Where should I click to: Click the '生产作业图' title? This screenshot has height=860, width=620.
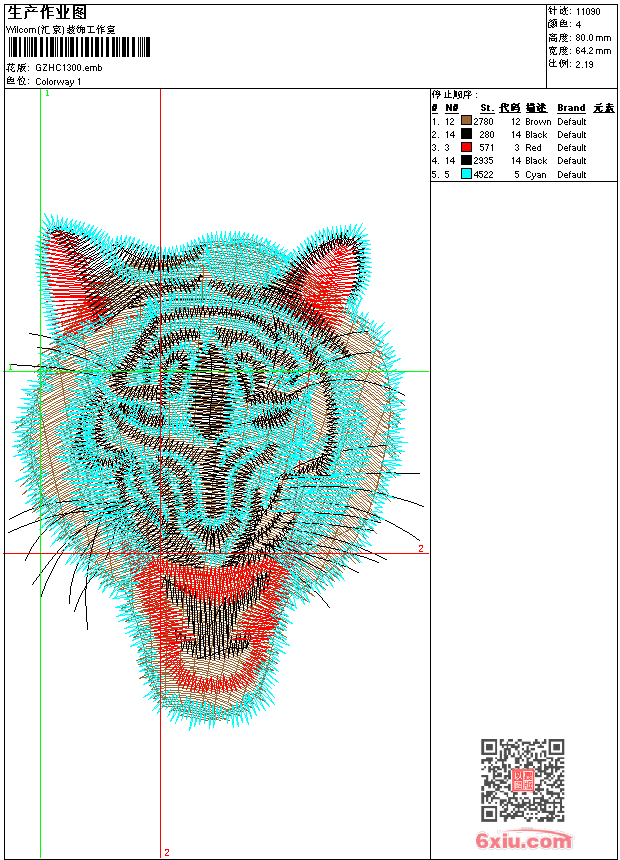47,12
